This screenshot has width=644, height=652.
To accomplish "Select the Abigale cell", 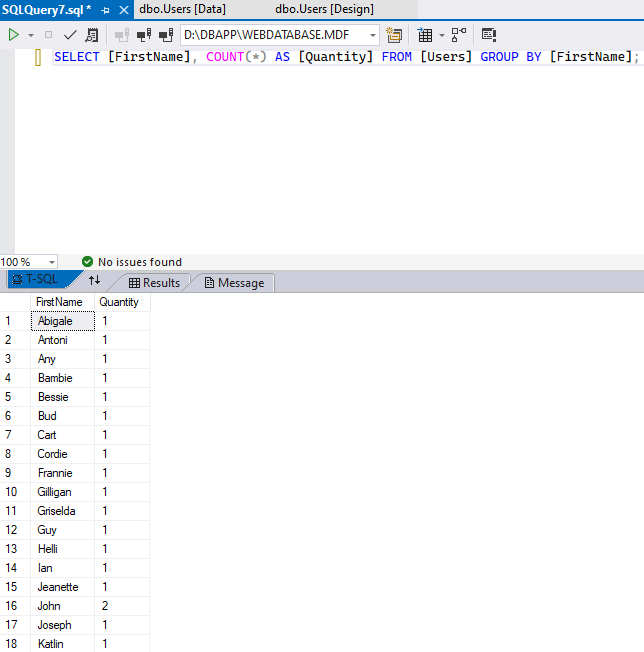I will (x=63, y=321).
